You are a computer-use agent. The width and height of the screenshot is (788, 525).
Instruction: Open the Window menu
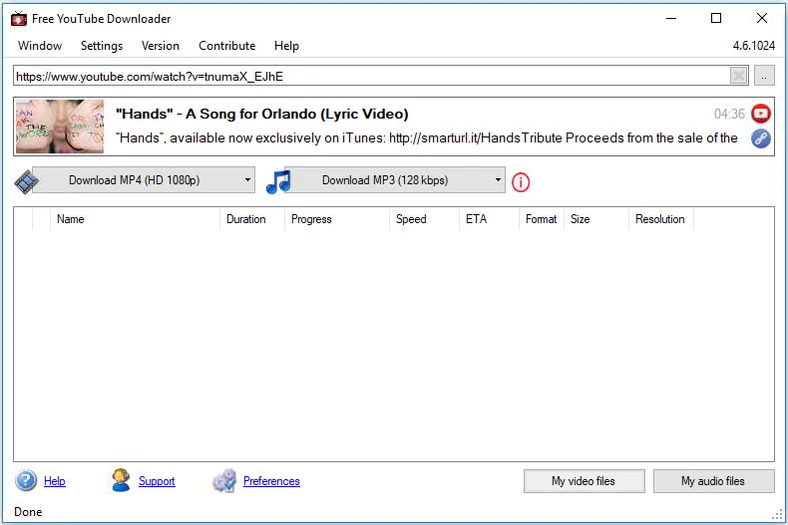40,46
